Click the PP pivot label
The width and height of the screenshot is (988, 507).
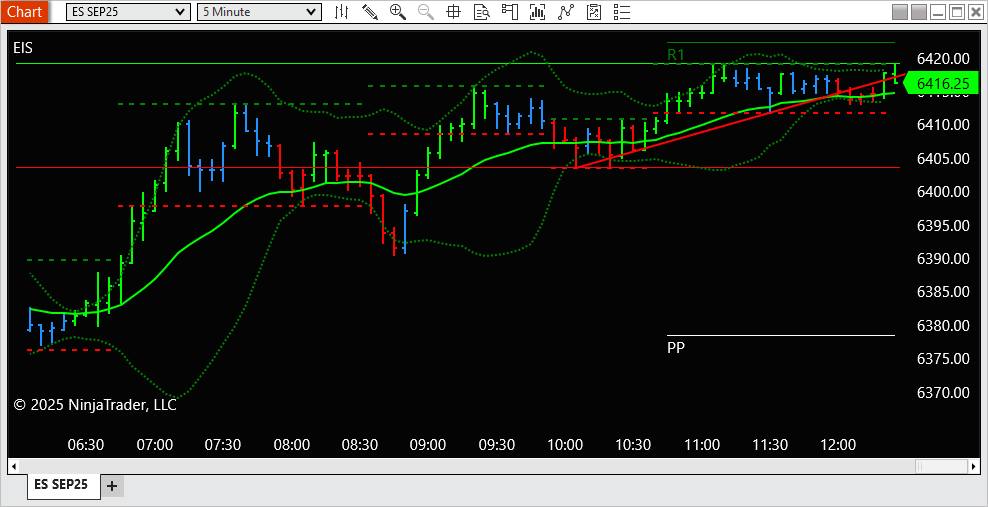pyautogui.click(x=675, y=347)
